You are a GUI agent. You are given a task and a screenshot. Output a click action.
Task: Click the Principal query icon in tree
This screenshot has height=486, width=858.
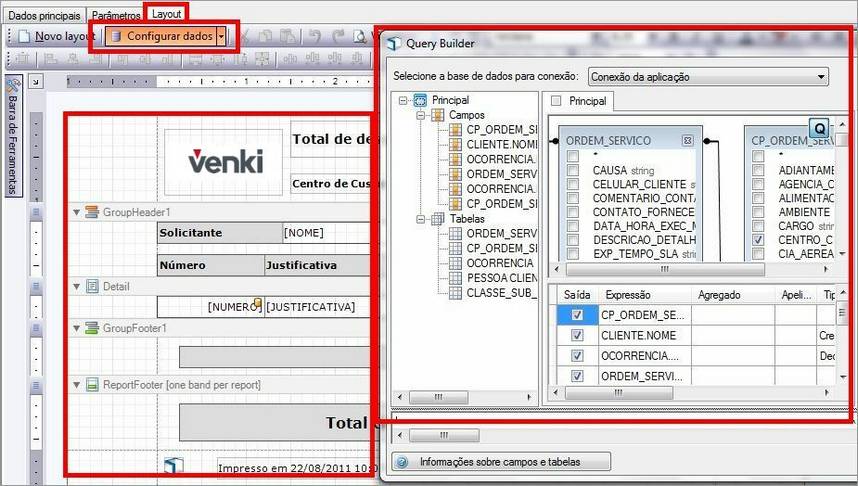tap(420, 100)
